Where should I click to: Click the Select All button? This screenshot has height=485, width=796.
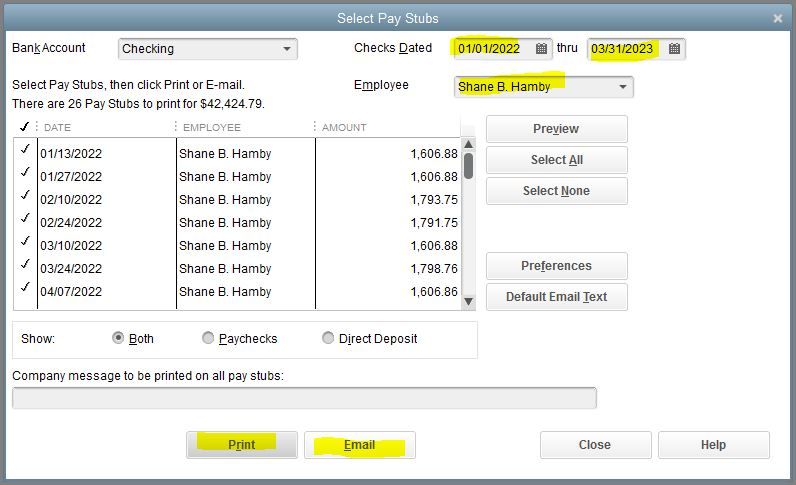556,160
